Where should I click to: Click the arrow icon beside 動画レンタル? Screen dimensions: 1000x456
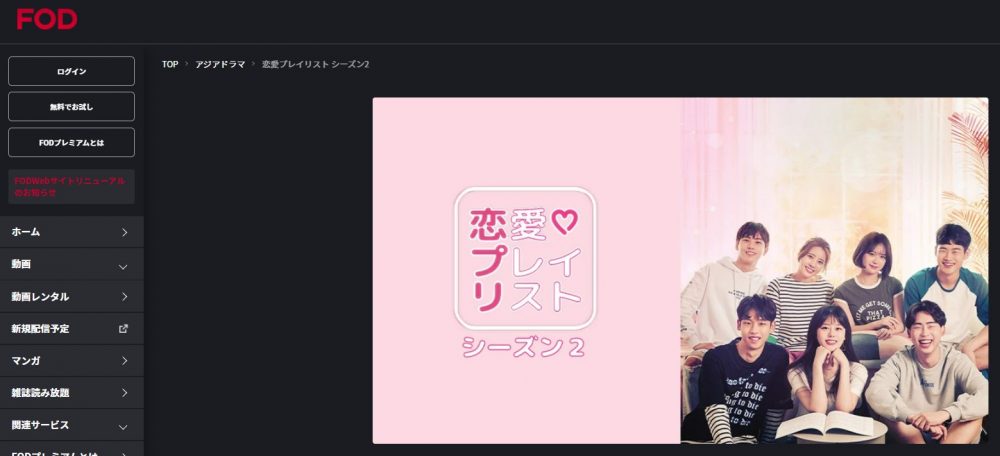[124, 297]
